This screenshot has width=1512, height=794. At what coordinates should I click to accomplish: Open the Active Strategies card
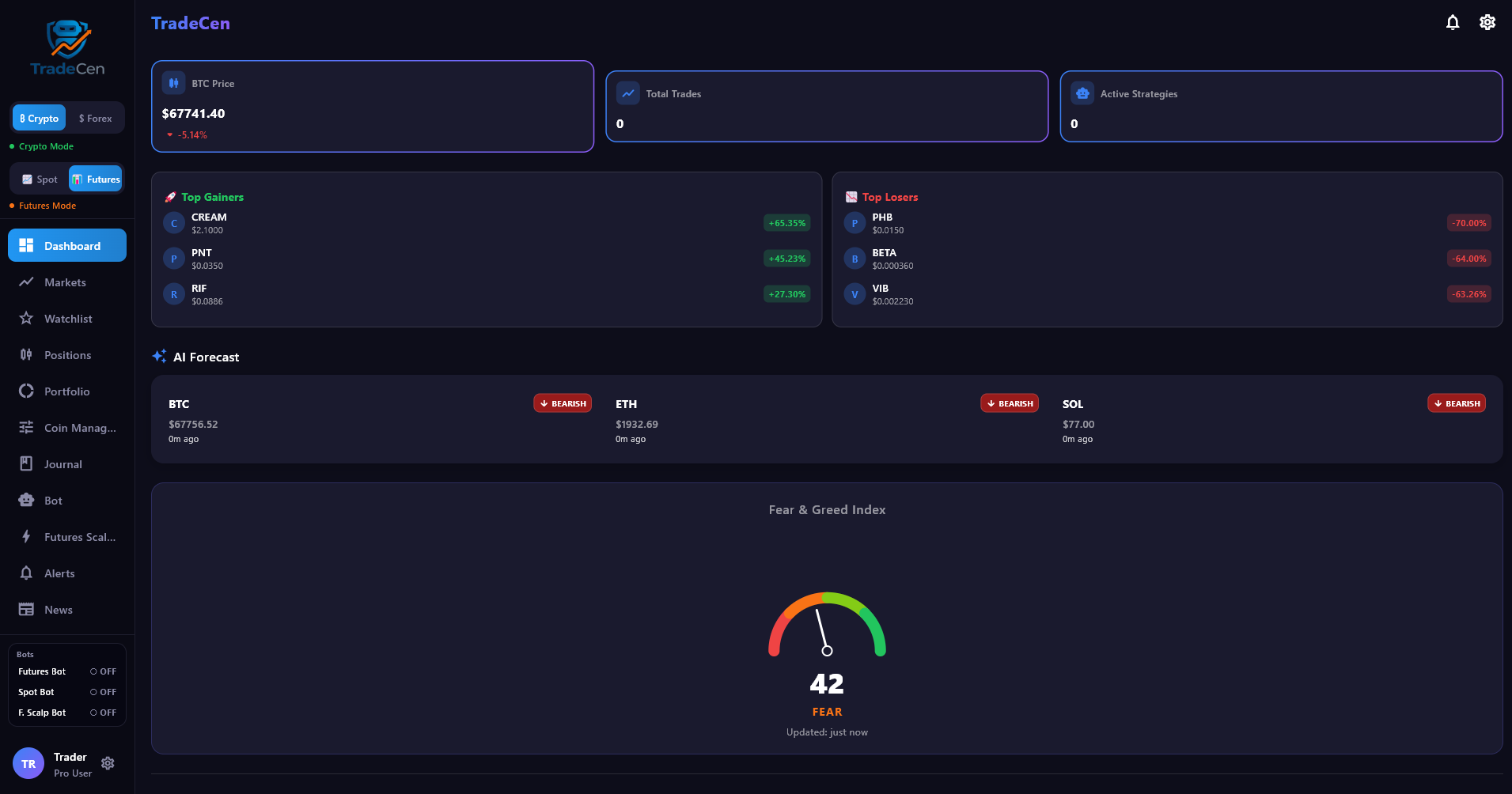1281,106
